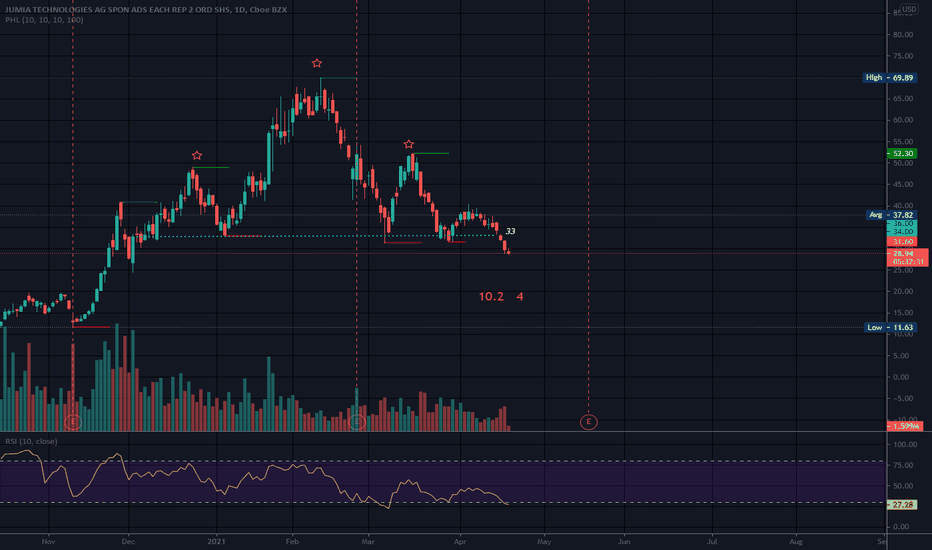Click the 80.00 price axis label

[x=902, y=34]
